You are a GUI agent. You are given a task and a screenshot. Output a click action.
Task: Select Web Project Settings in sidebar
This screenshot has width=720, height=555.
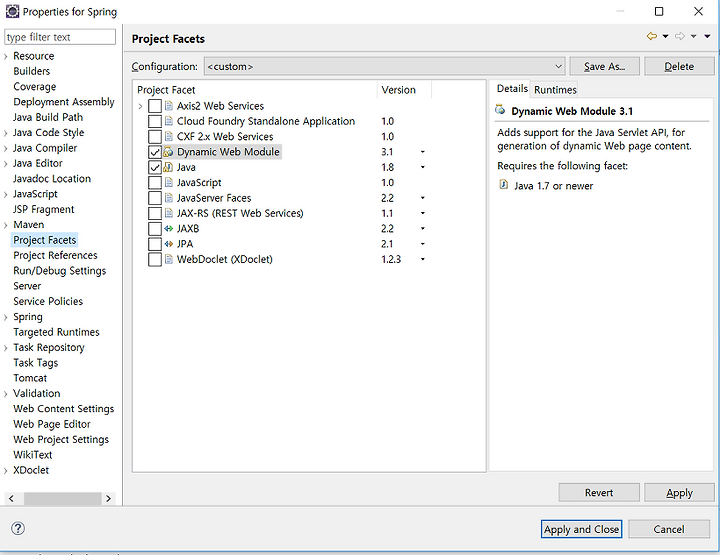coord(61,439)
